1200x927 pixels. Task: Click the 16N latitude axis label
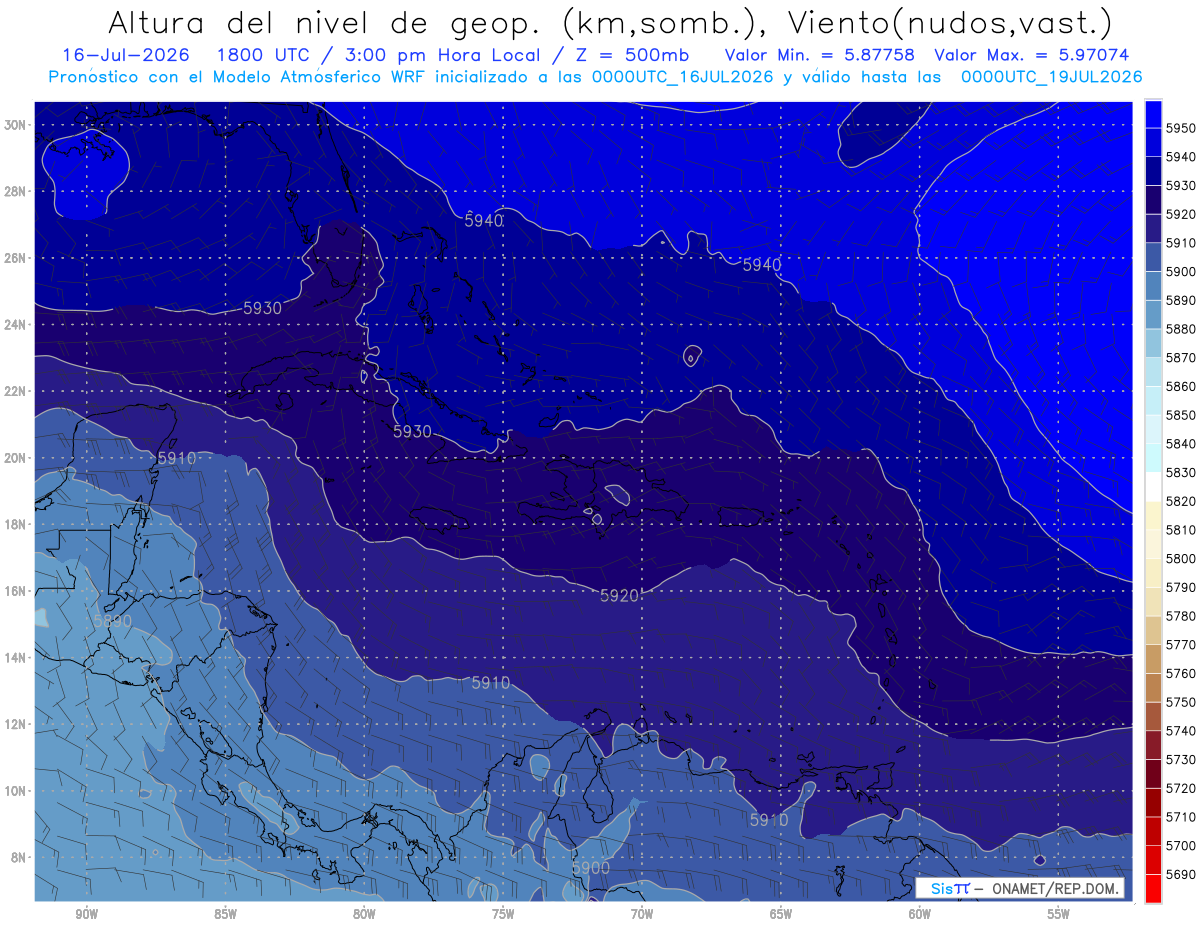pyautogui.click(x=15, y=591)
